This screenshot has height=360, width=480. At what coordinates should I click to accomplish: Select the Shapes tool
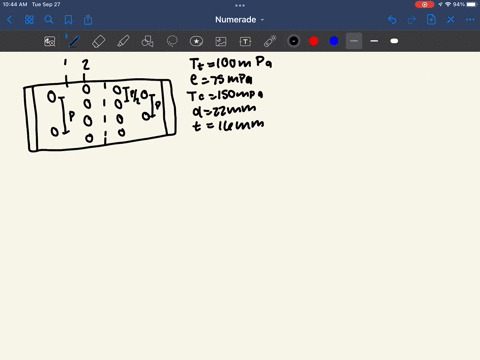click(x=147, y=41)
